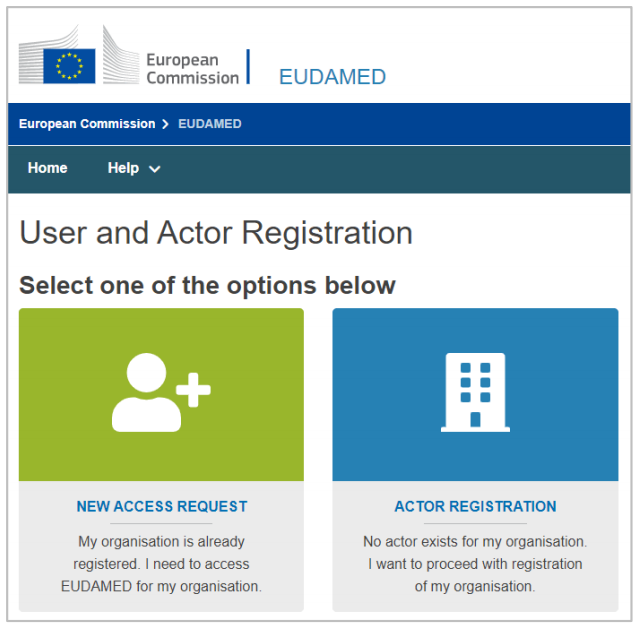Image resolution: width=641 pixels, height=631 pixels.
Task: Click the EUDAMED title in the header
Action: (x=332, y=77)
